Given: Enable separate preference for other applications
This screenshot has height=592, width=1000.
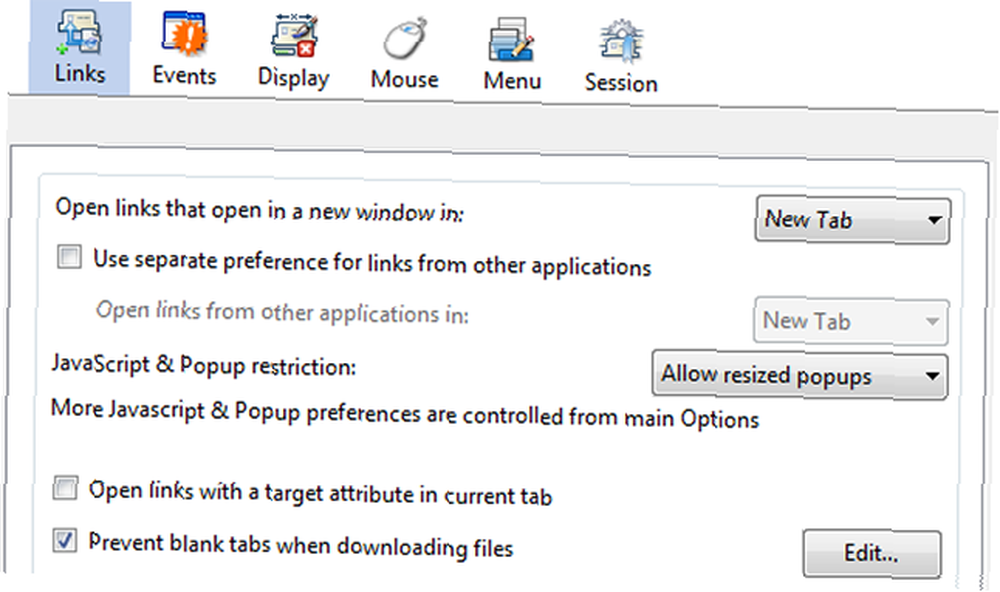Looking at the screenshot, I should (x=70, y=257).
